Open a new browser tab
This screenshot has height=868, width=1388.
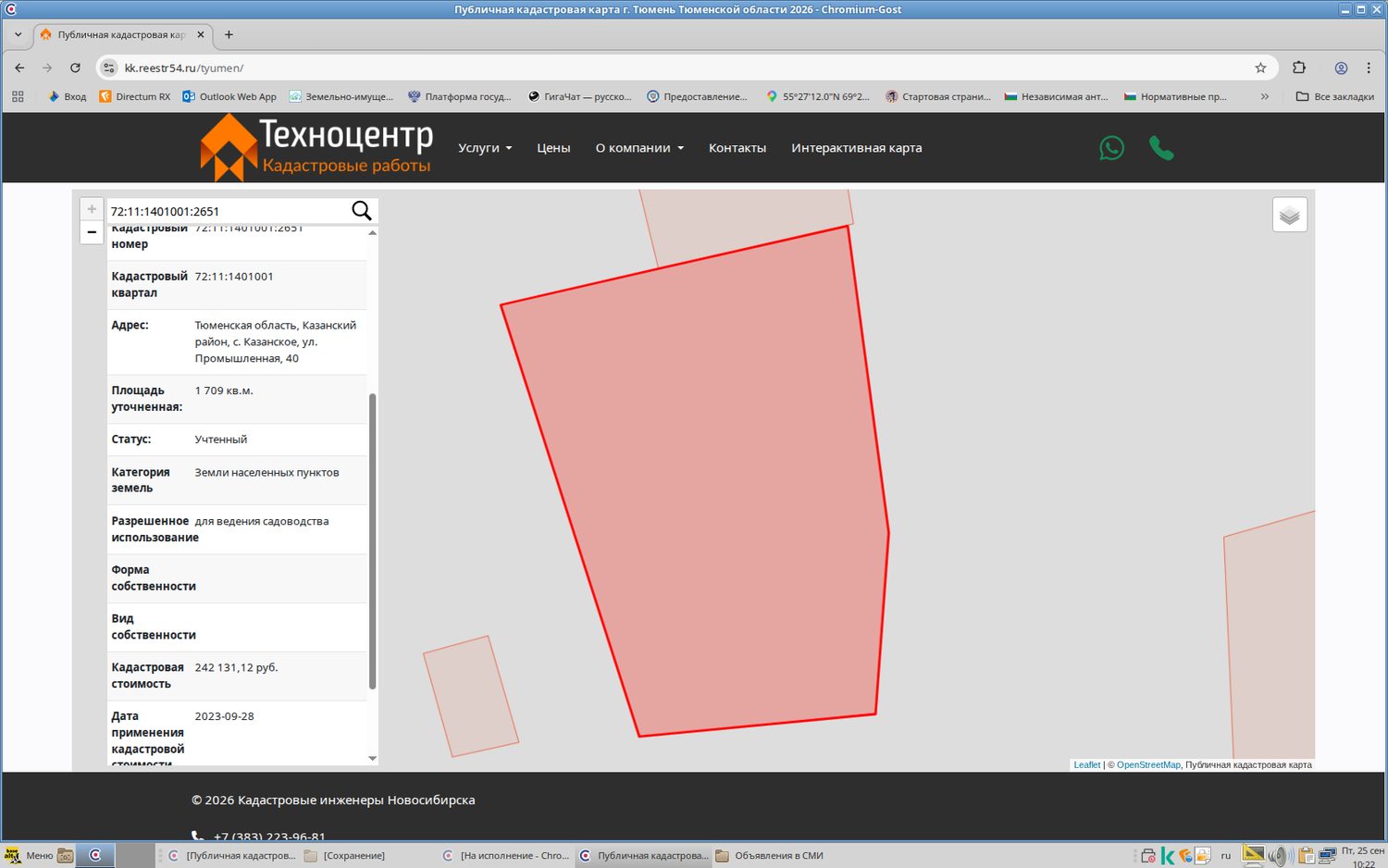[x=229, y=34]
